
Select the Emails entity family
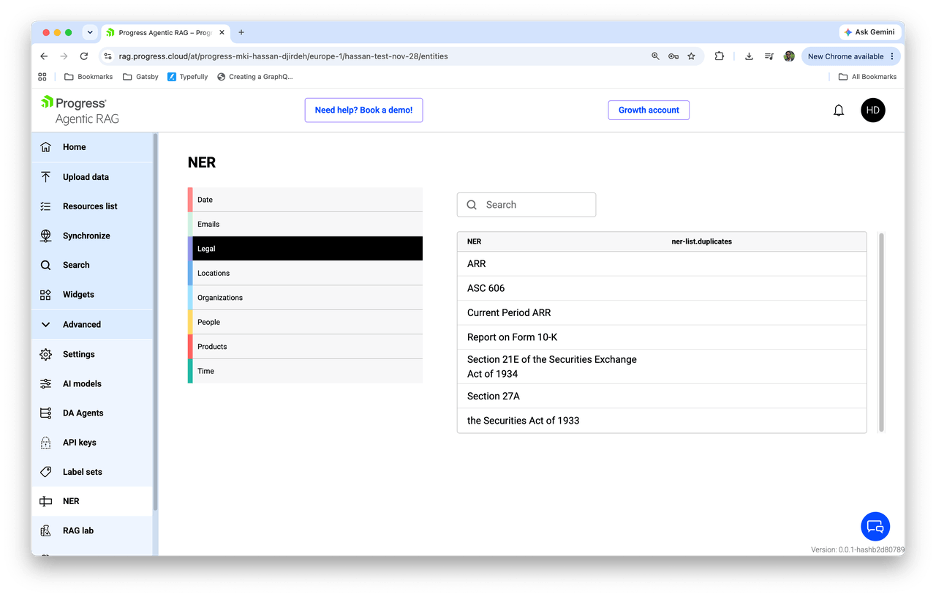click(305, 224)
